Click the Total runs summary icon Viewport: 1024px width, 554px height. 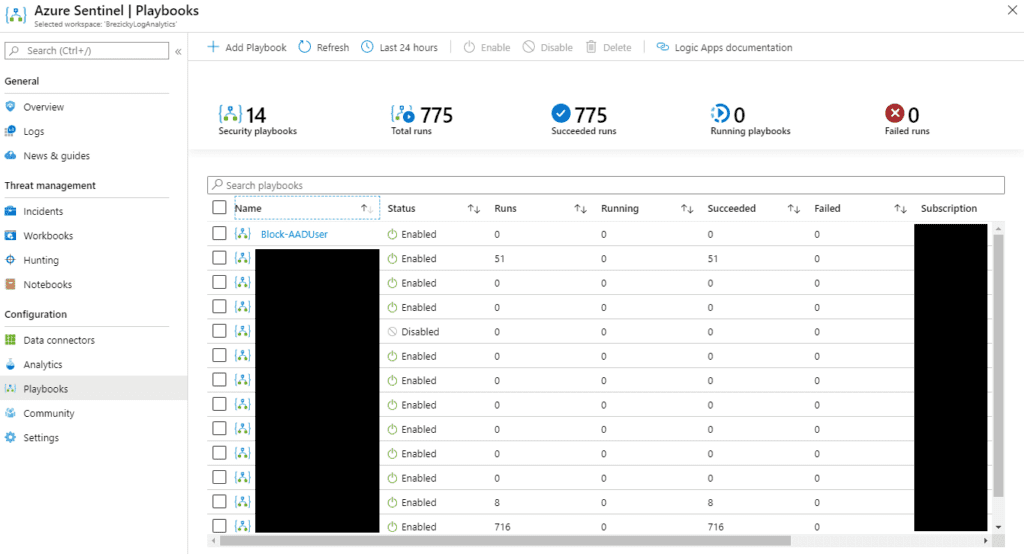pyautogui.click(x=402, y=114)
